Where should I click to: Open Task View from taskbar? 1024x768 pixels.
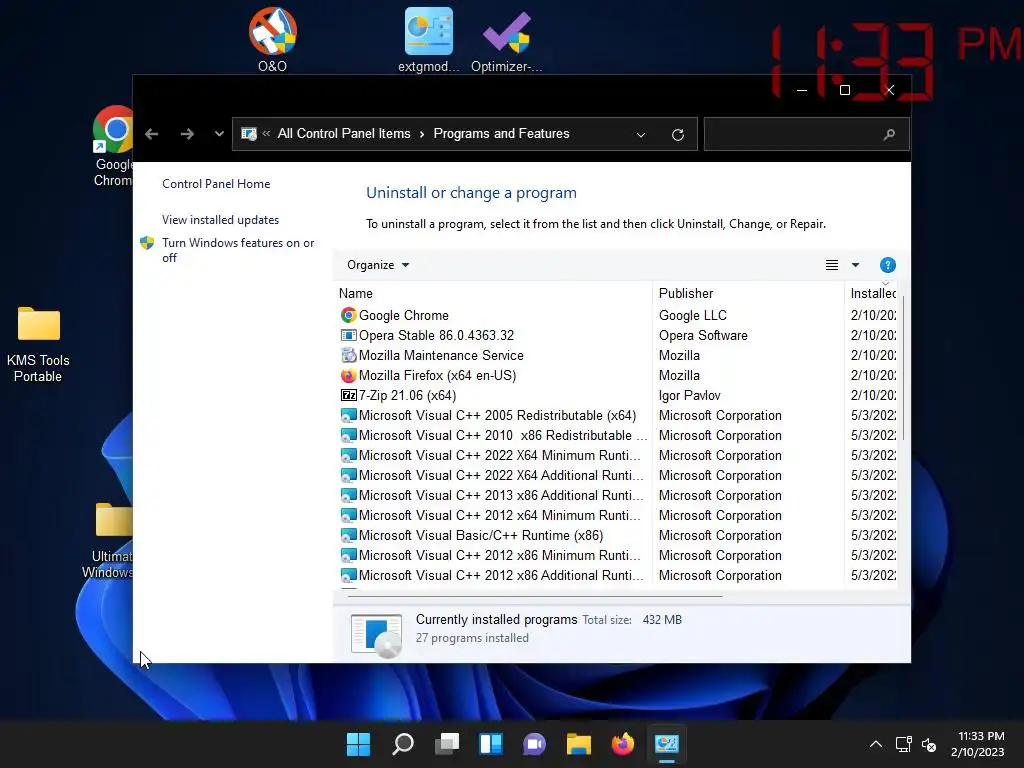tap(447, 744)
